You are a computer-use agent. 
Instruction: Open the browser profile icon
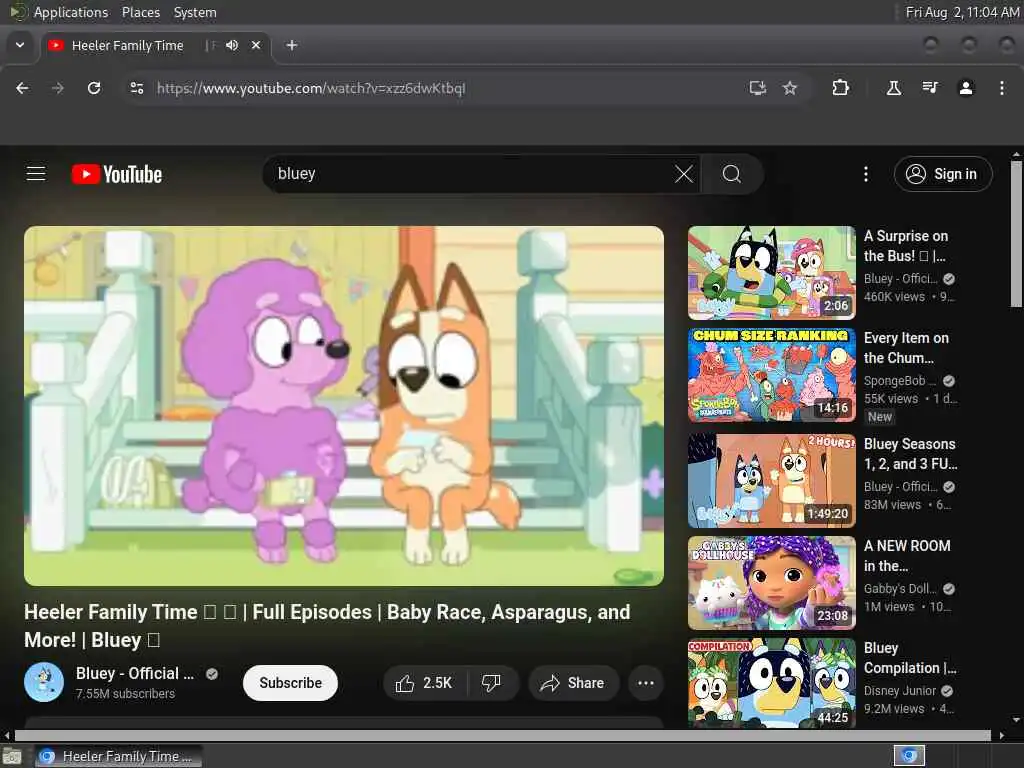tap(966, 88)
